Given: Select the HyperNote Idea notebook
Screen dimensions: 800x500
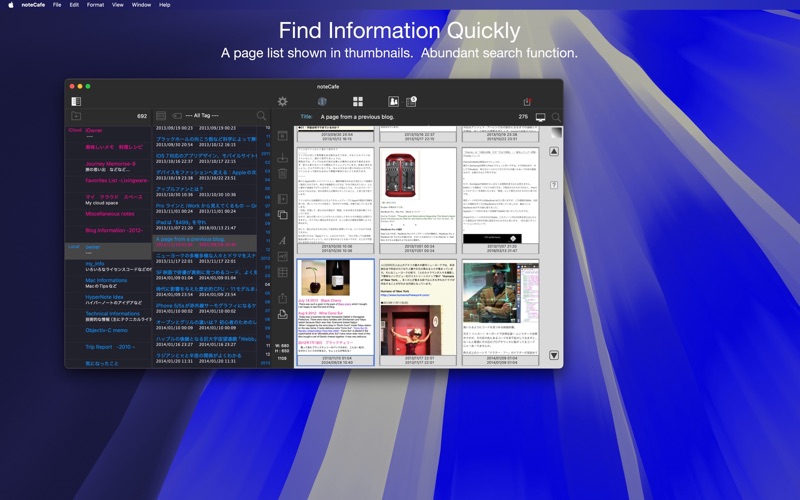Looking at the screenshot, I should point(108,299).
